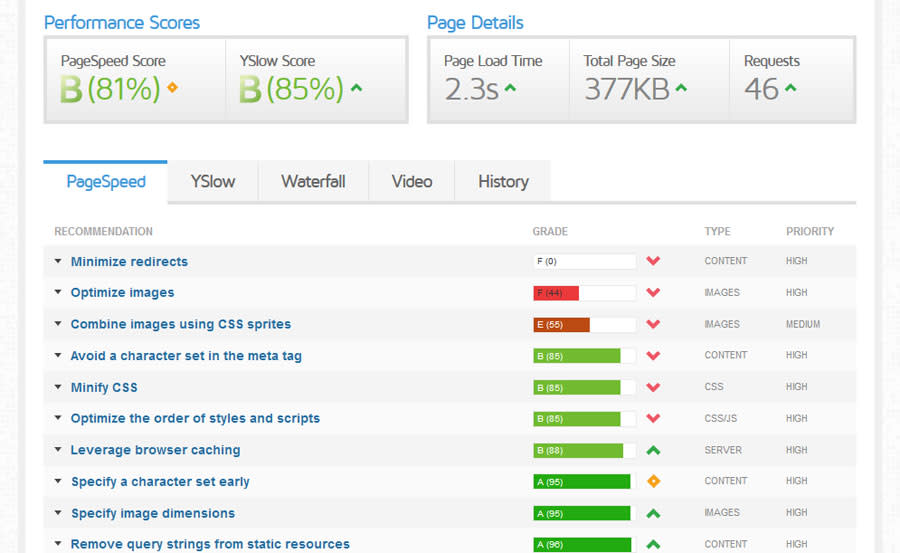Image resolution: width=900 pixels, height=553 pixels.
Task: Click the B (88) grade bar
Action: (x=584, y=450)
